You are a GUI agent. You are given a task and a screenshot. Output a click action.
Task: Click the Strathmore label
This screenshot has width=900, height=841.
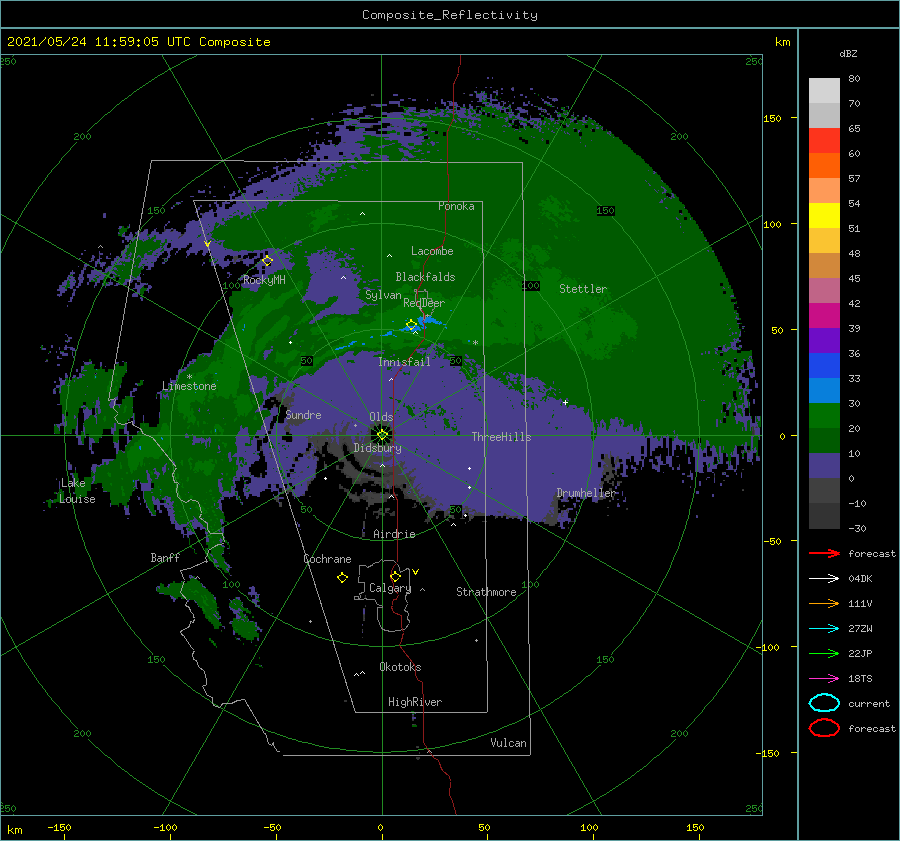(x=486, y=592)
